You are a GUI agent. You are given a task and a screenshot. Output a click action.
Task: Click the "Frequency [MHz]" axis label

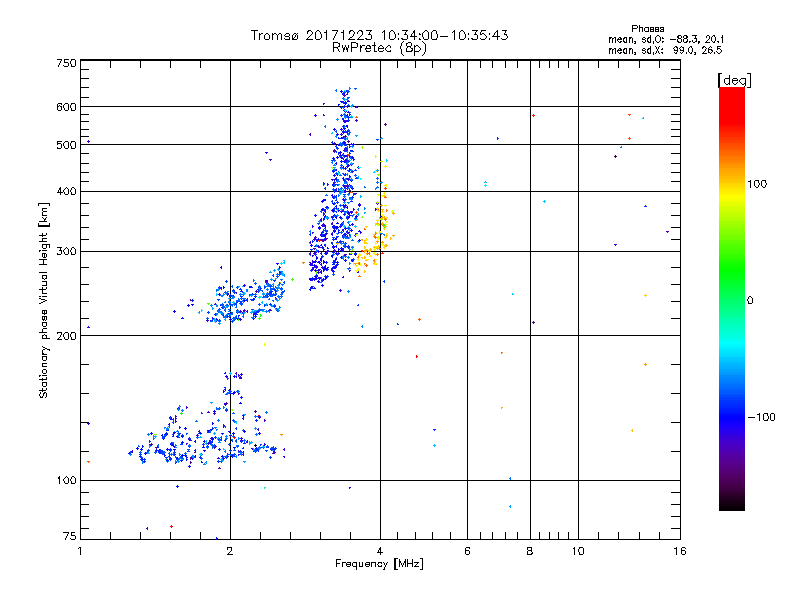coord(379,564)
